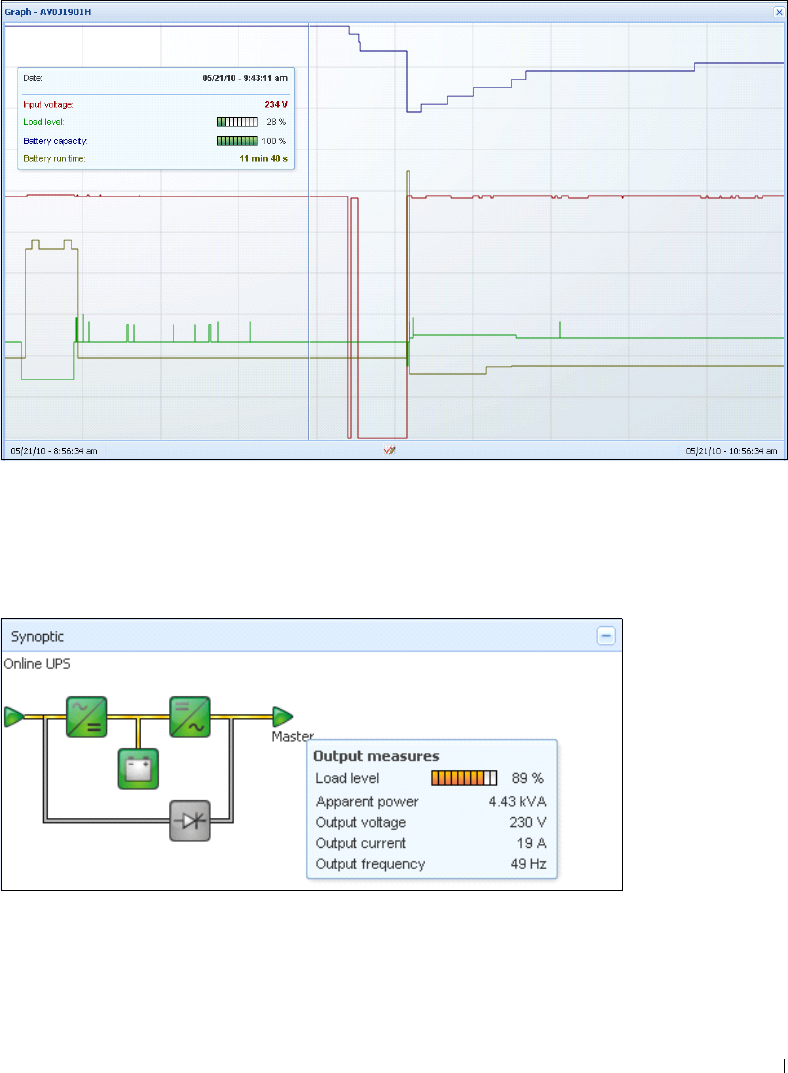Click the Output voltage 230 V value
This screenshot has height=1073, width=788.
coord(527,822)
